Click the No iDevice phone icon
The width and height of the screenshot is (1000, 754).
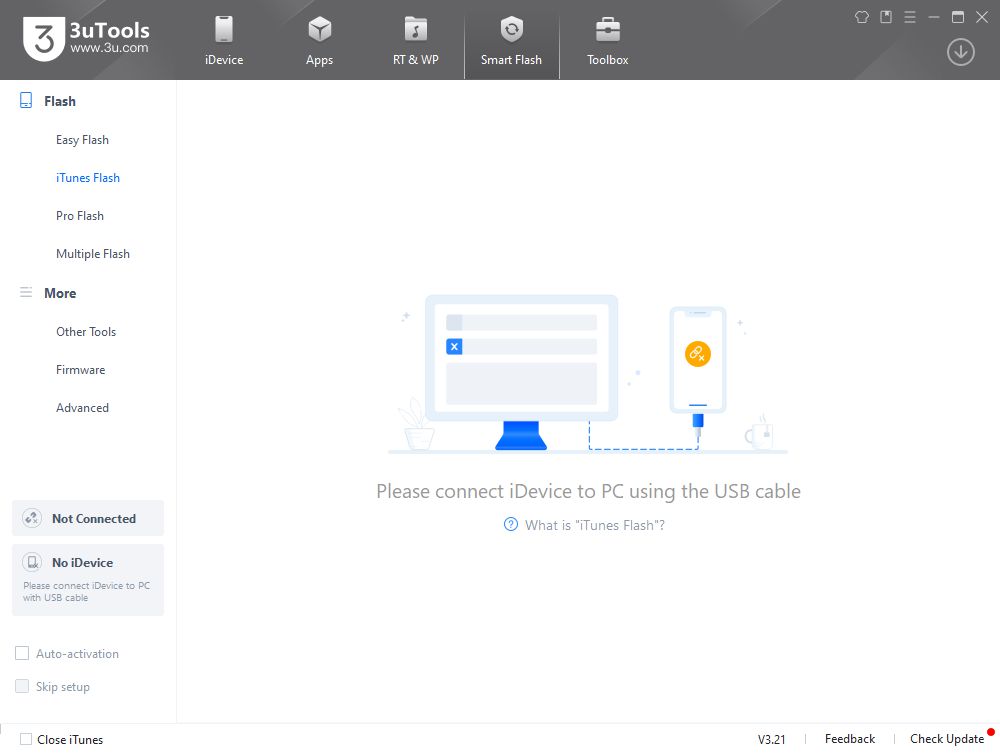tap(32, 562)
